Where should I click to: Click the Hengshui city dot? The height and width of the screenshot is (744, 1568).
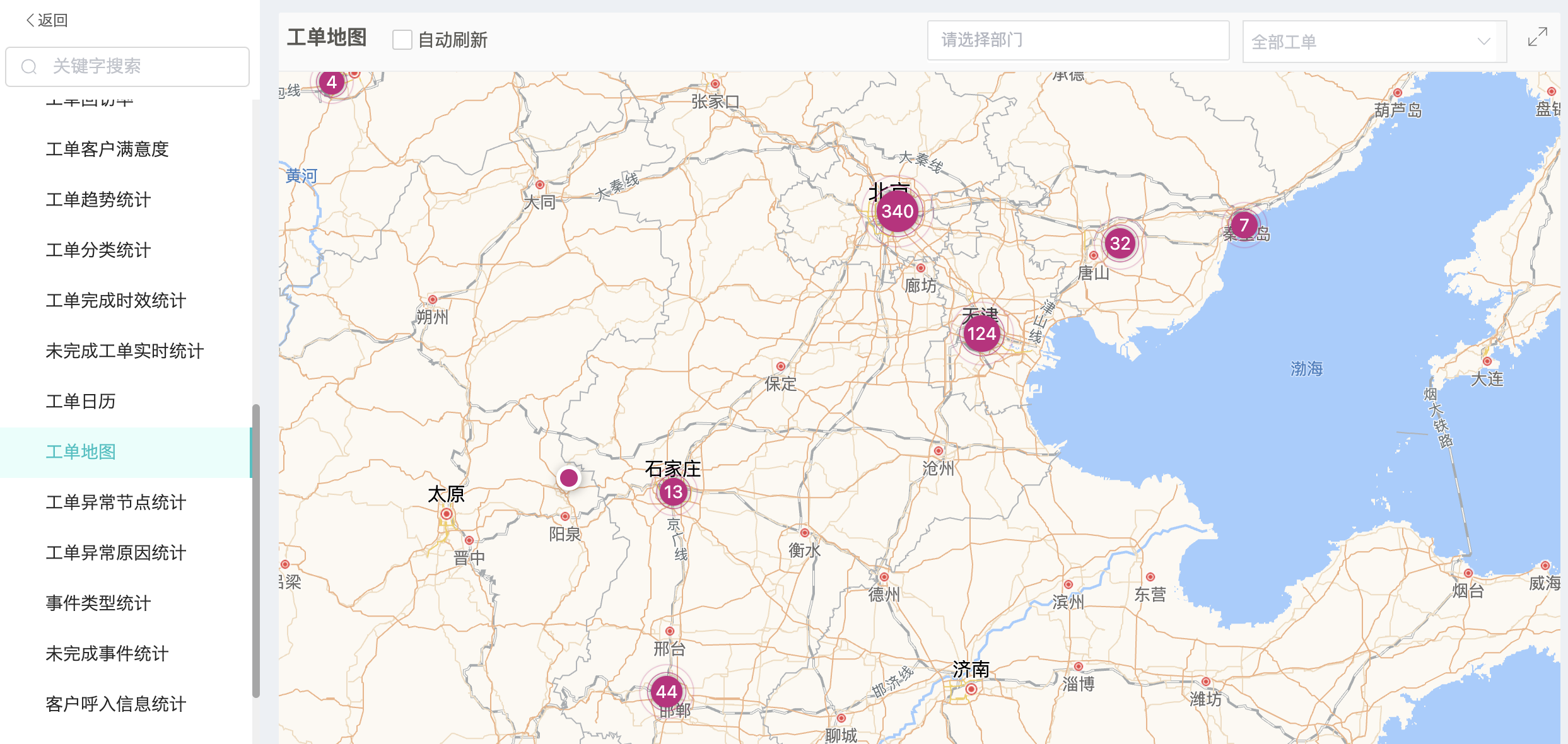tap(805, 533)
